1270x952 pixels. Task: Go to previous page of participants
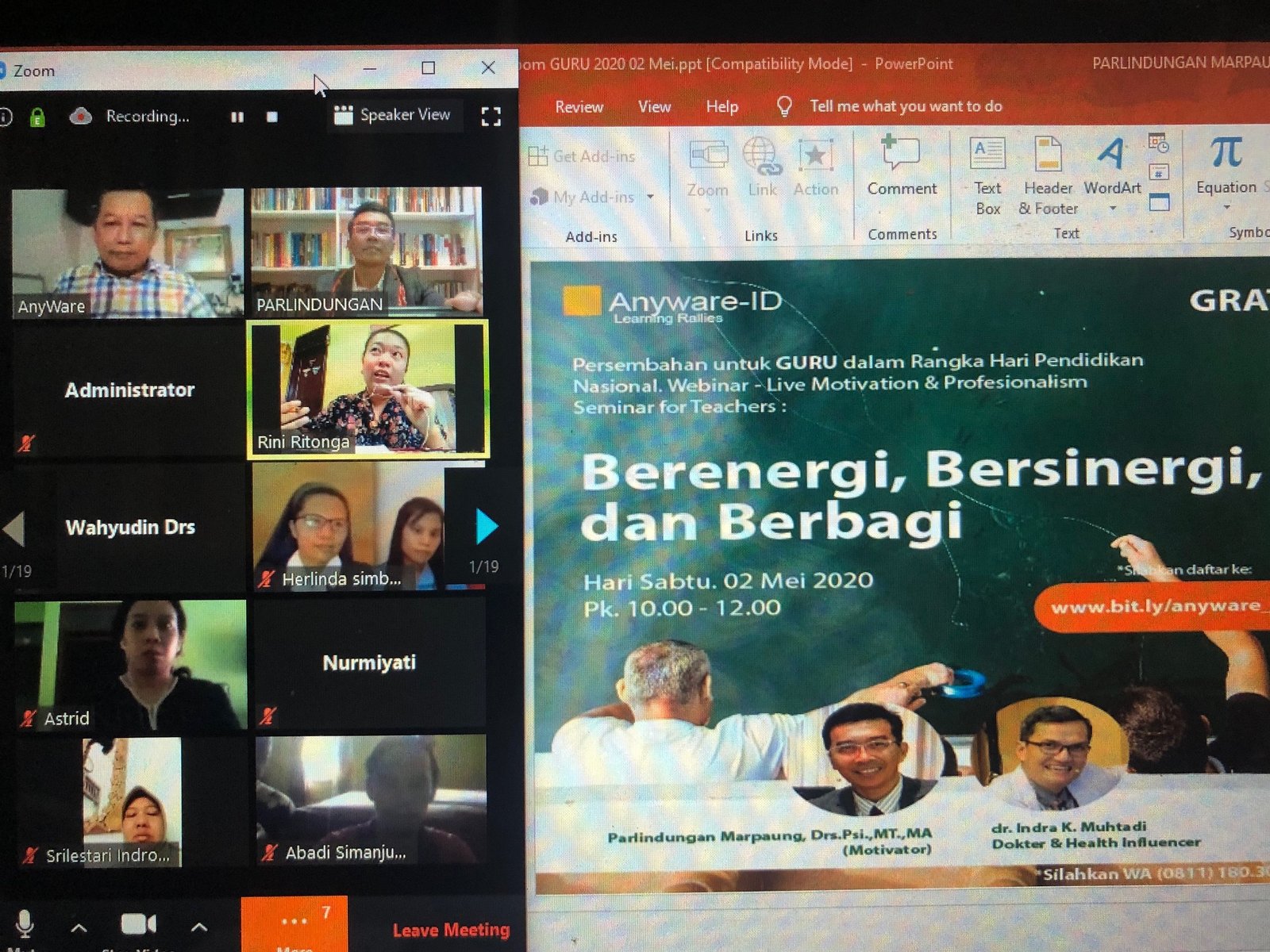14,528
